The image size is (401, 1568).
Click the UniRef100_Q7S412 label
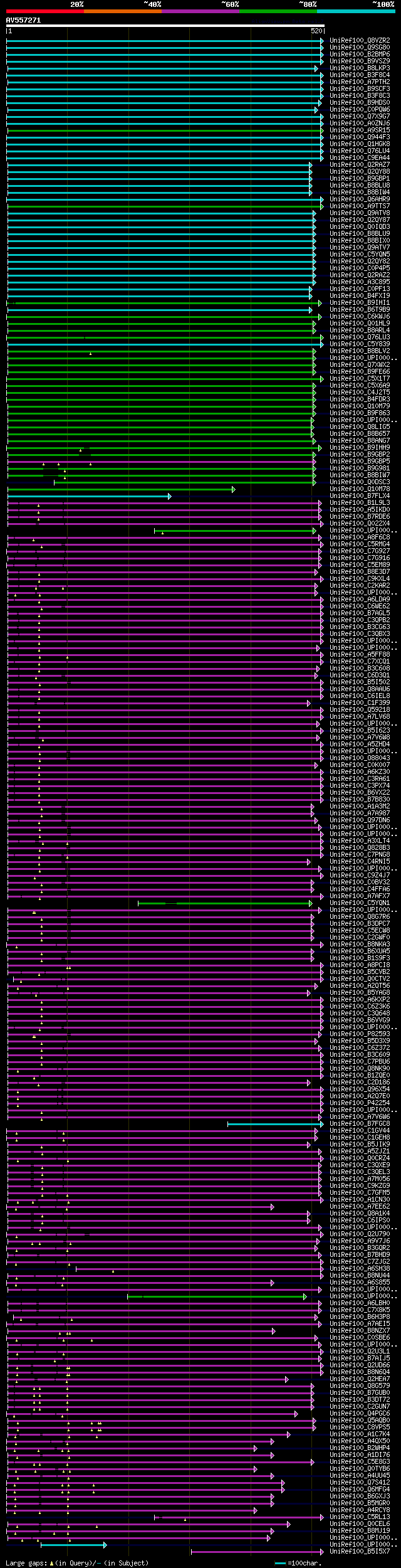click(x=360, y=1483)
